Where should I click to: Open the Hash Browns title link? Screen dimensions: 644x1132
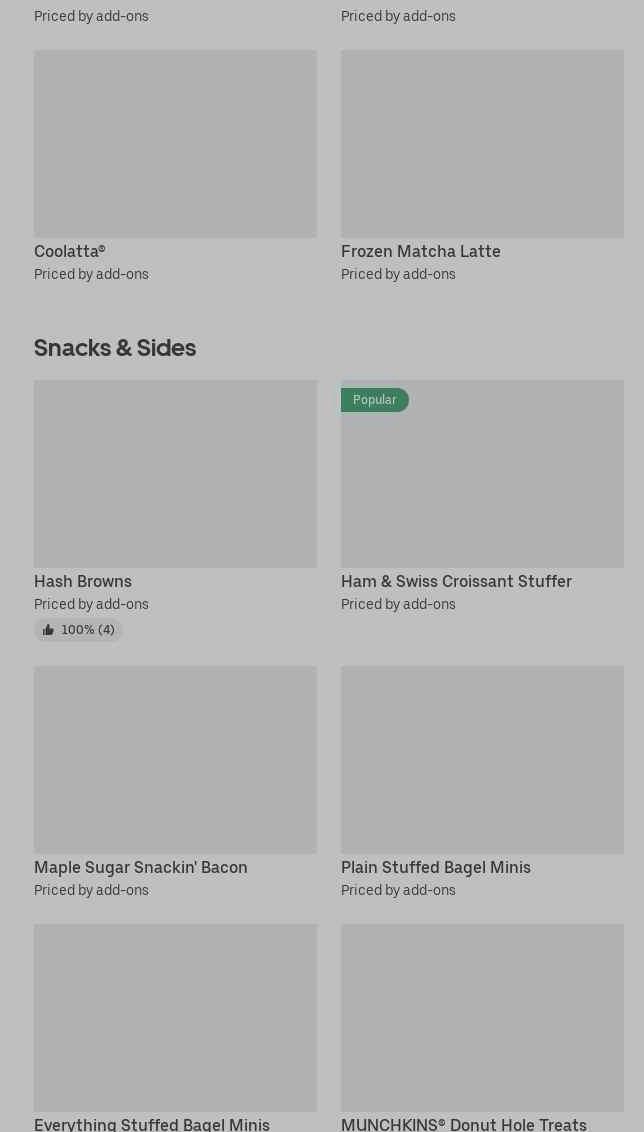(x=83, y=582)
